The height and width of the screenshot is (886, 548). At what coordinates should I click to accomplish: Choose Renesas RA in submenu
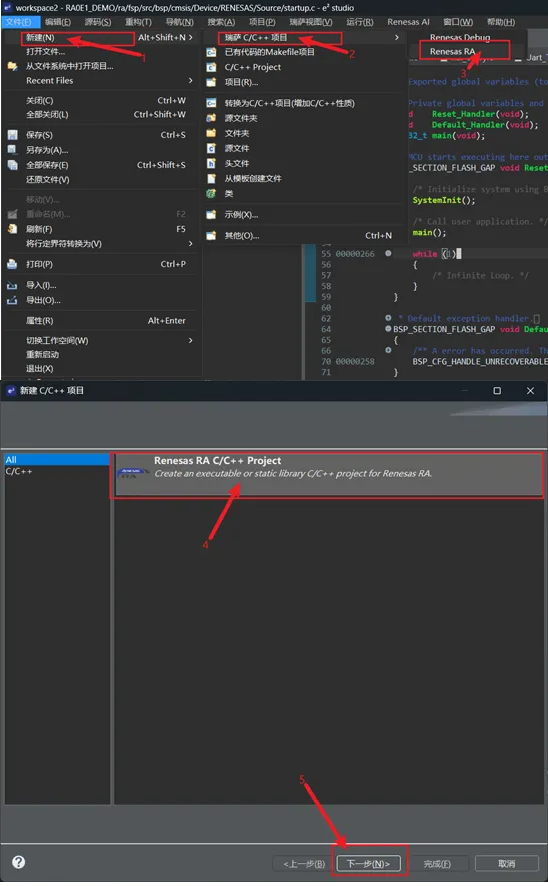(x=453, y=51)
